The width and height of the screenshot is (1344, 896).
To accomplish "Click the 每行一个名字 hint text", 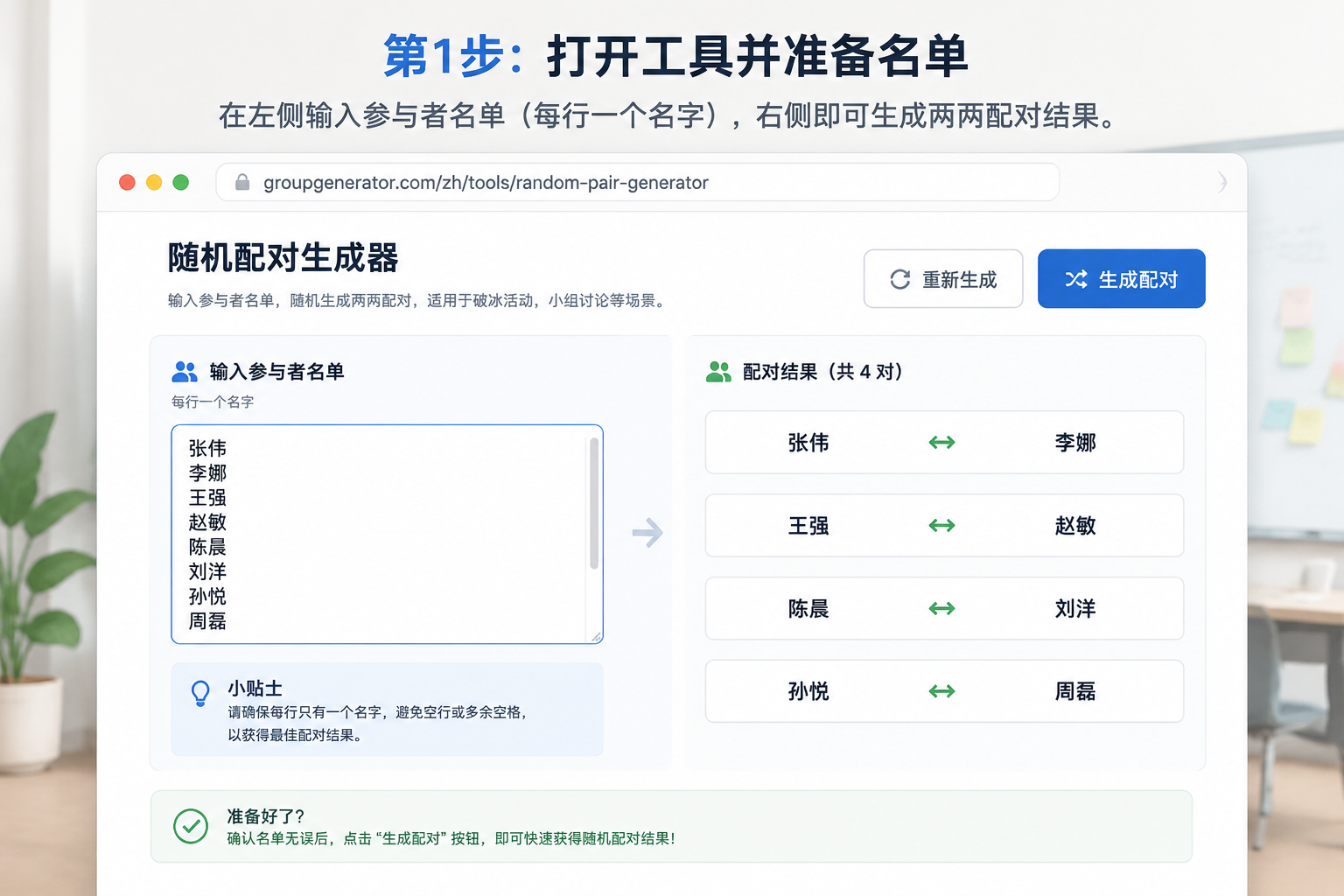I will [x=213, y=402].
